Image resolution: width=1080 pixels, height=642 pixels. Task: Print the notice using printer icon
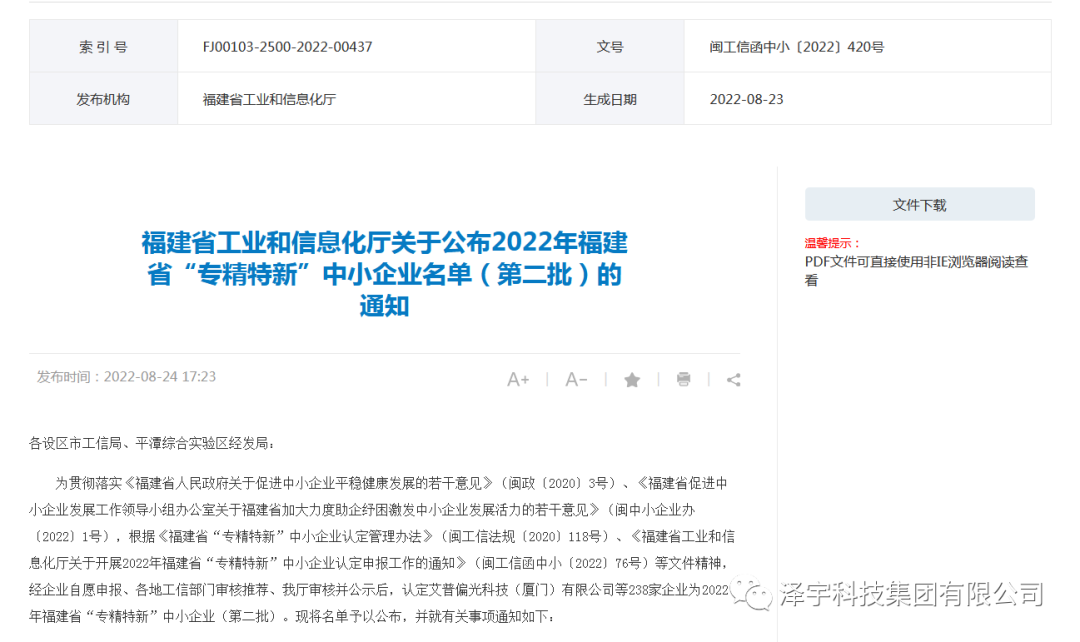[683, 380]
